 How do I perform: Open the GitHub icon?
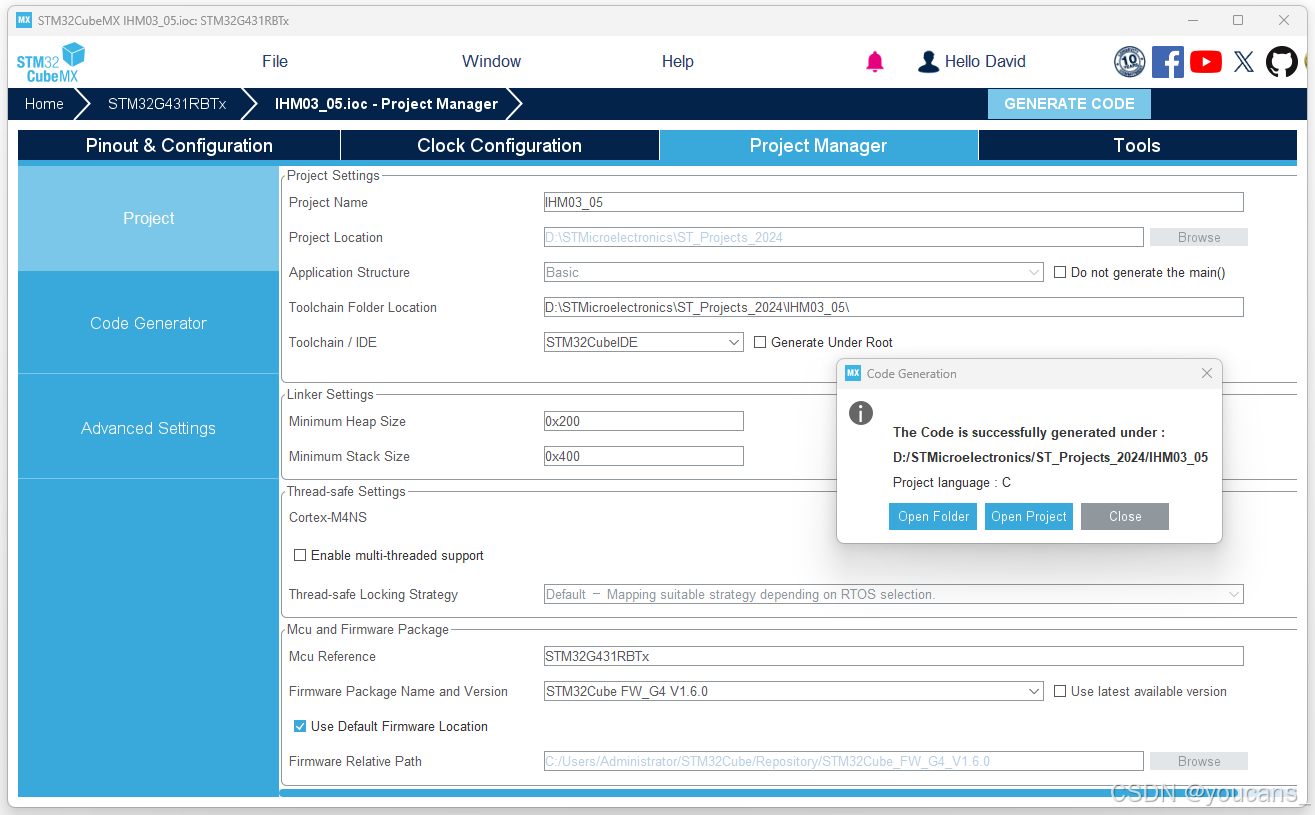pos(1282,62)
